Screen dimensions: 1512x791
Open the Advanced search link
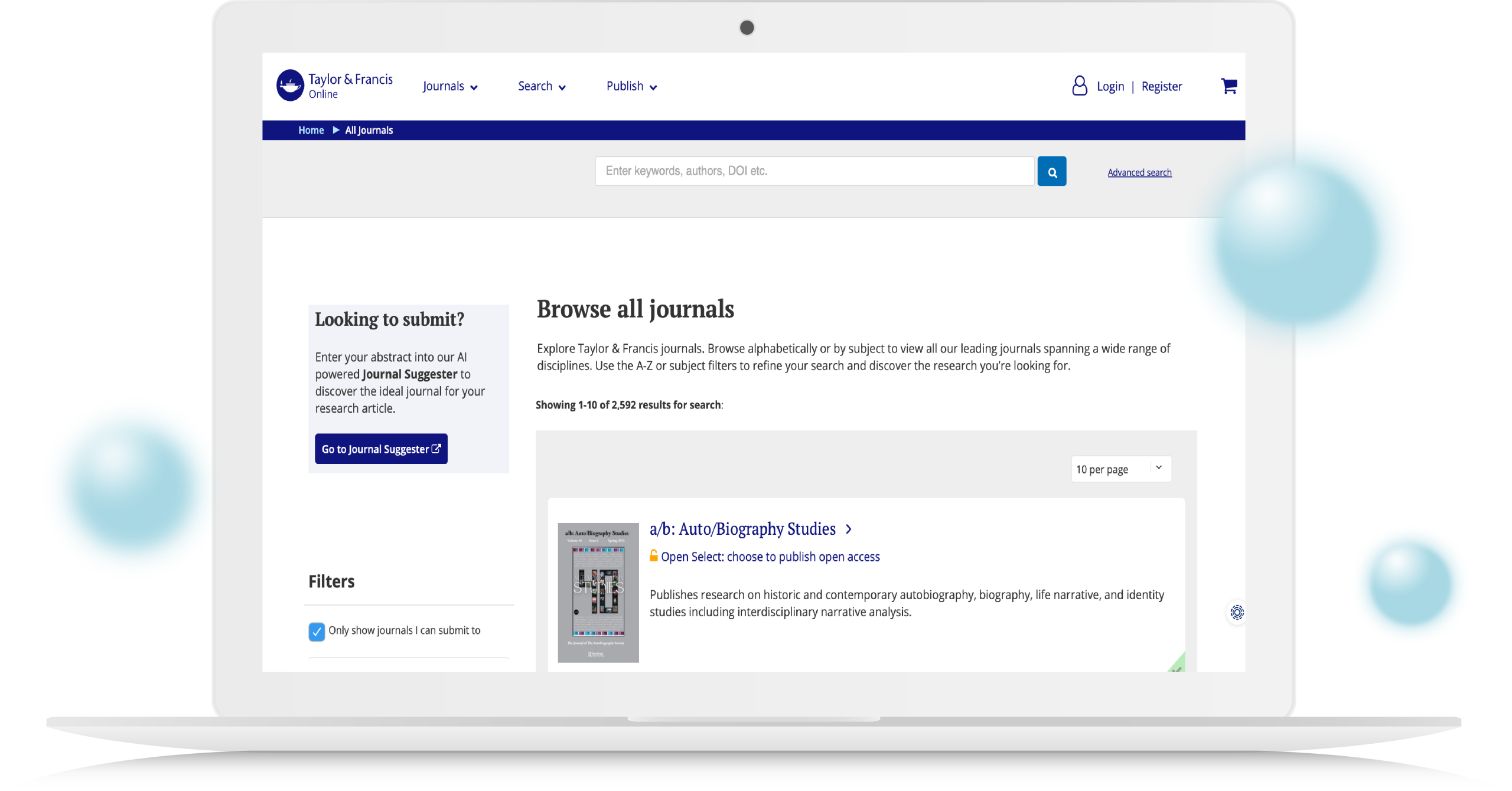pos(1139,172)
